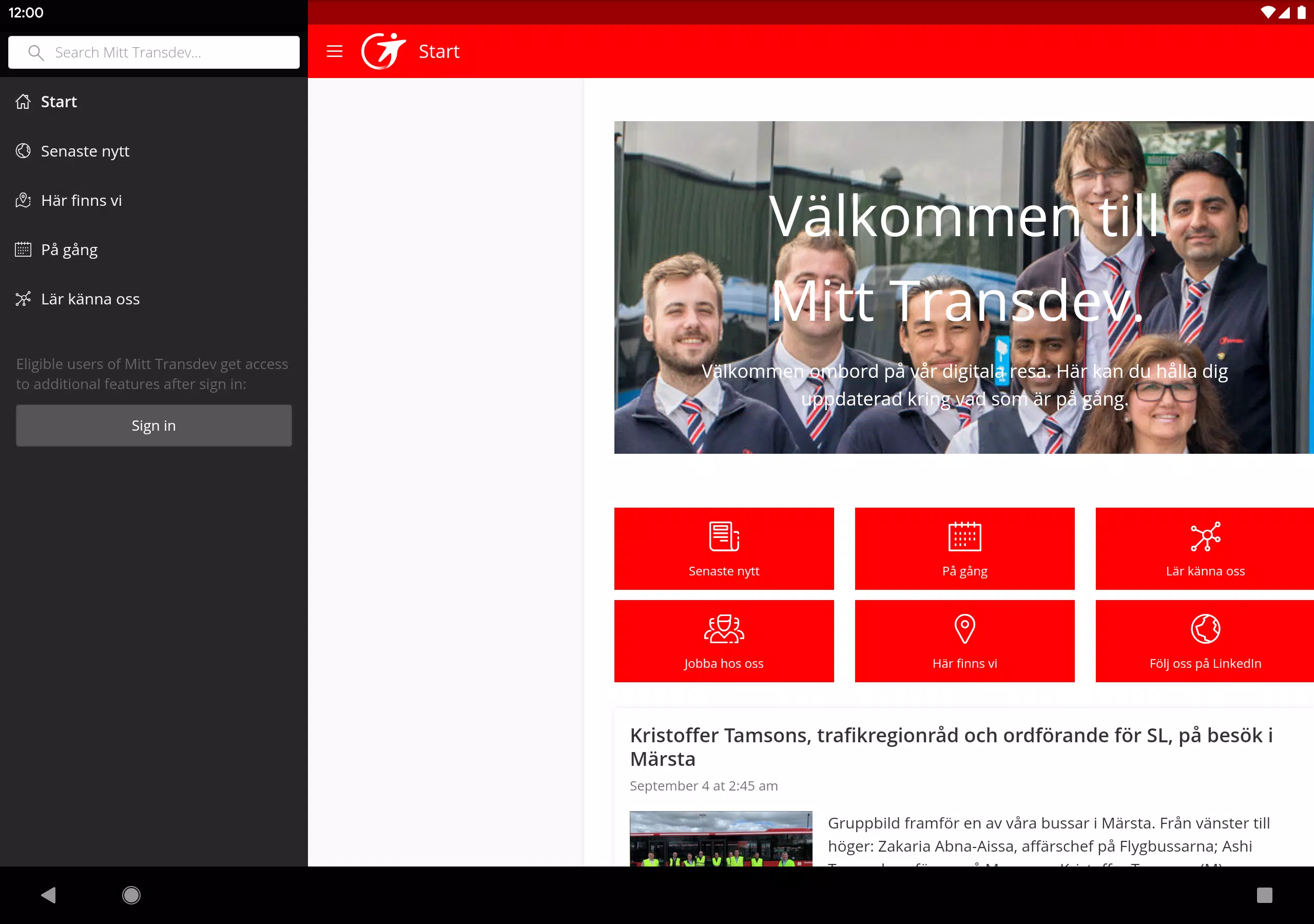Click the network icon in sidebar
The image size is (1314, 924).
pyautogui.click(x=23, y=298)
